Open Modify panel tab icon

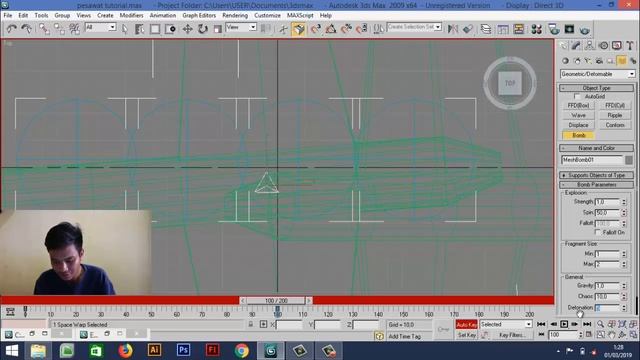pyautogui.click(x=576, y=45)
